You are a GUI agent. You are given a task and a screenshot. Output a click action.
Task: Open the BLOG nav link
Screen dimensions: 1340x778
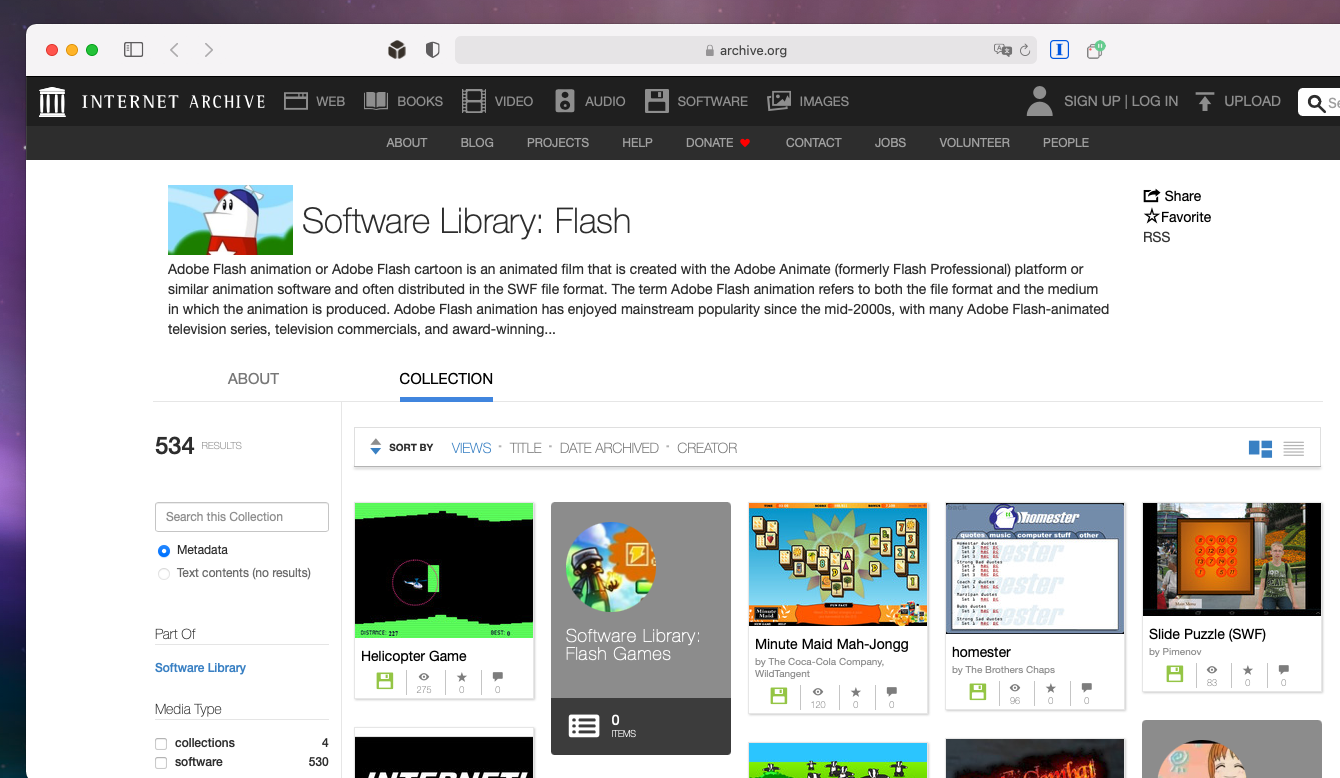pos(477,143)
